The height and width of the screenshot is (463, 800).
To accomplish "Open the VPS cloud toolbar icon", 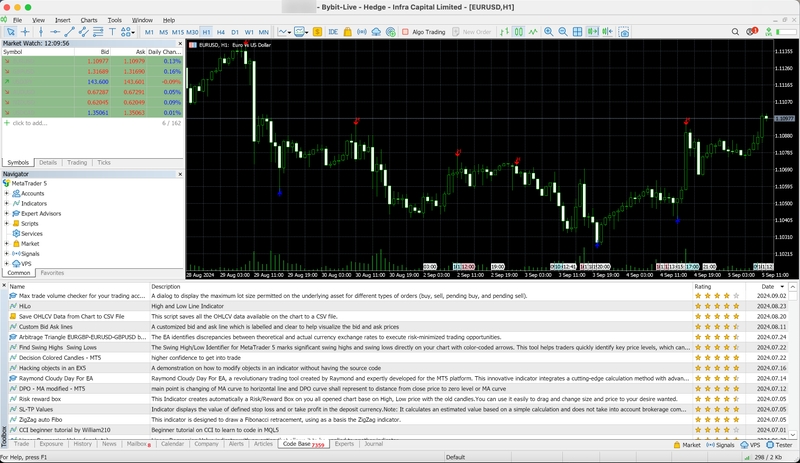I will 376,32.
